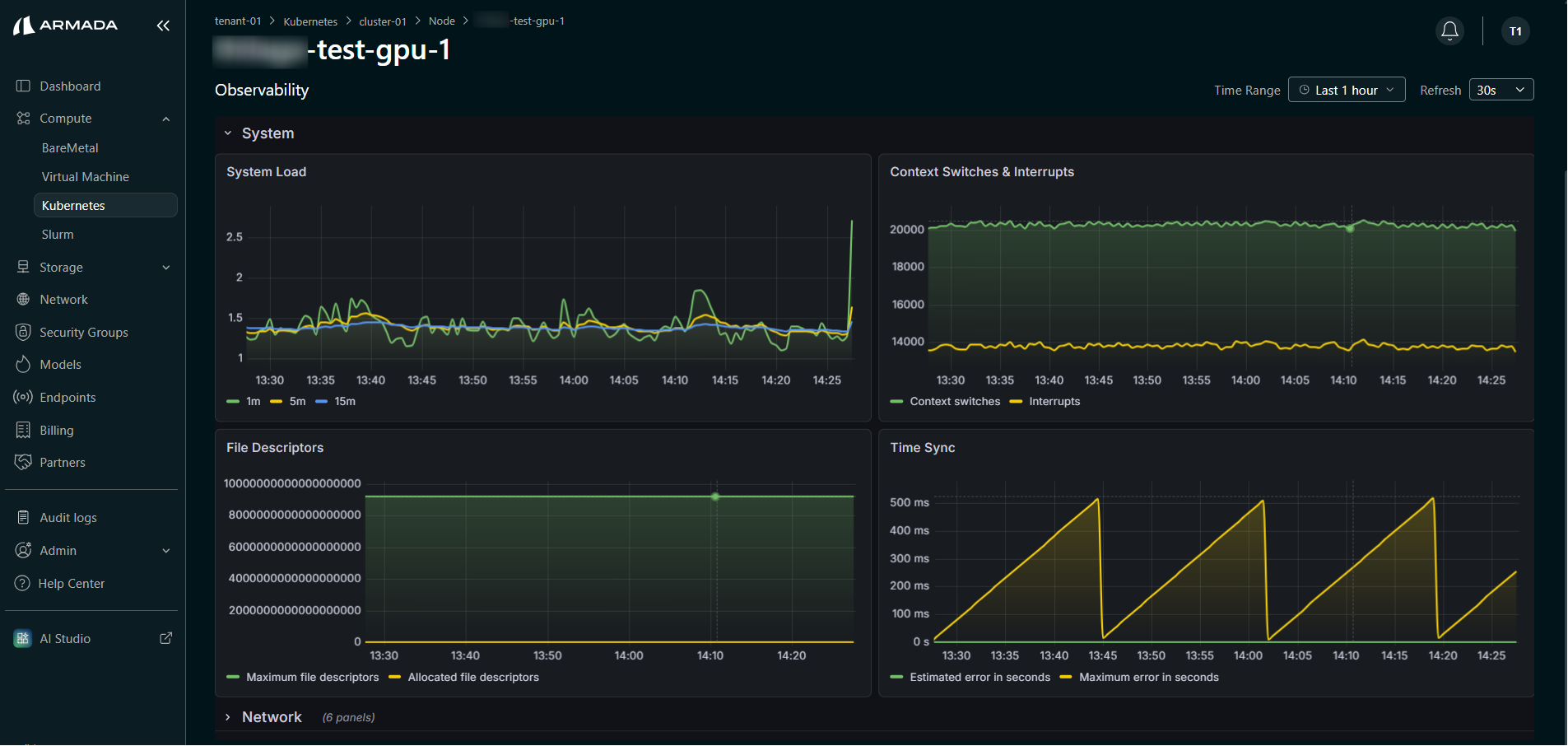Go to cluster-01 breadcrumb
Screen dimensions: 1568x746
point(383,21)
